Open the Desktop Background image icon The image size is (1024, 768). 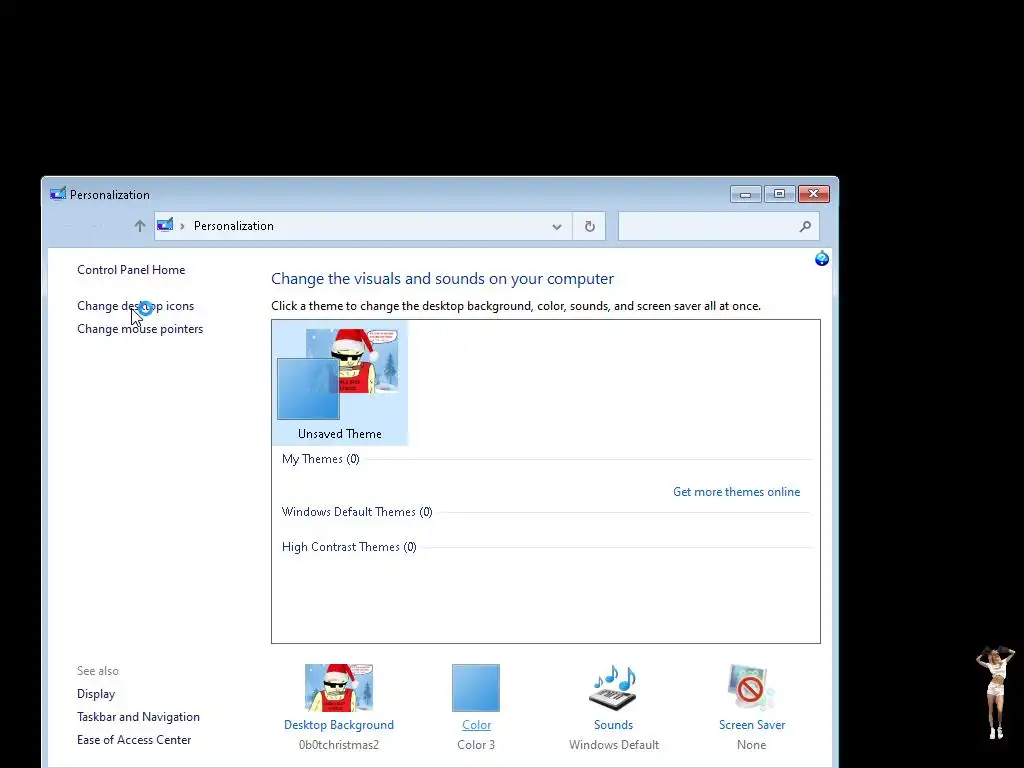(x=338, y=688)
